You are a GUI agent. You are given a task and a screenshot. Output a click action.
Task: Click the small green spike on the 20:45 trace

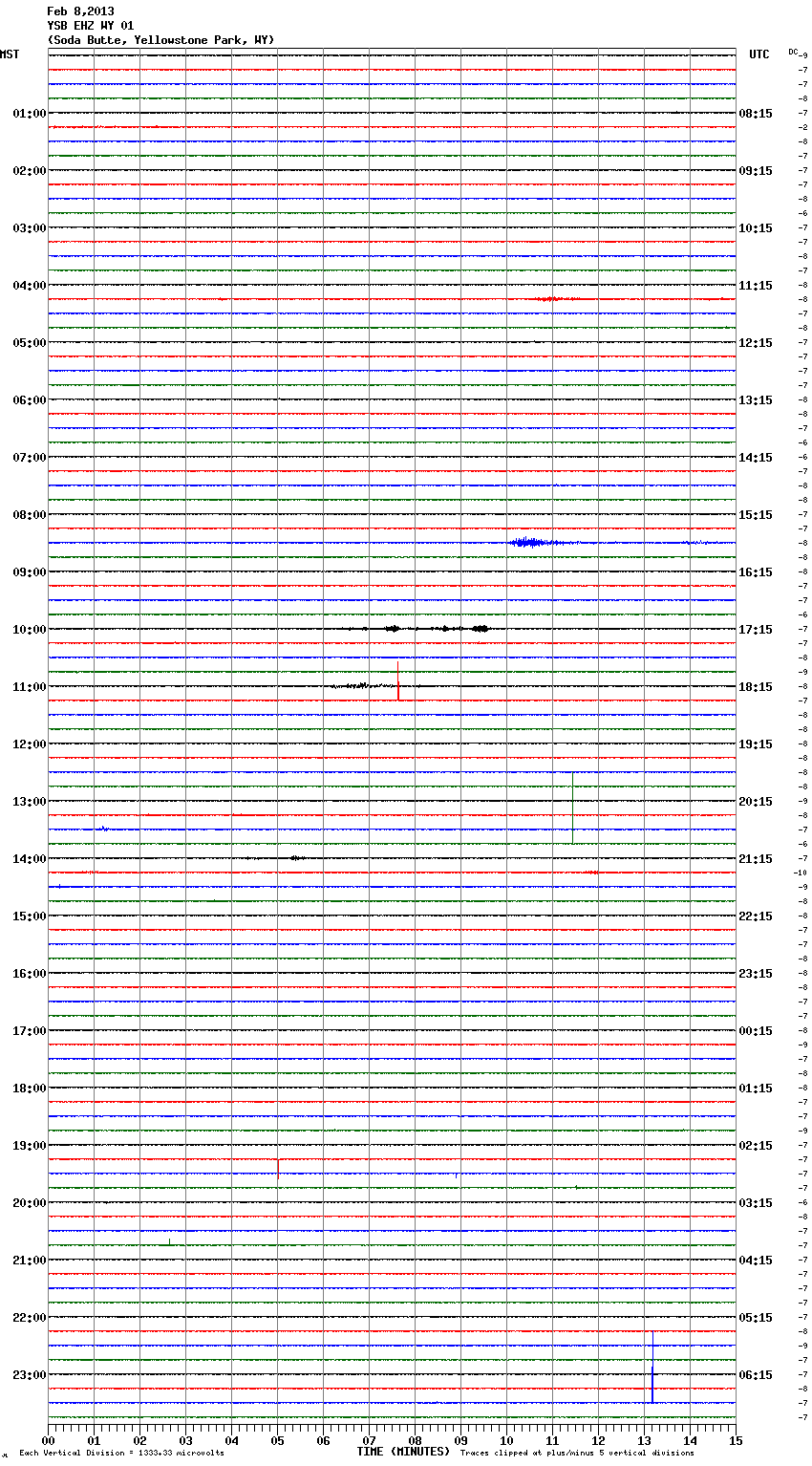[169, 1241]
